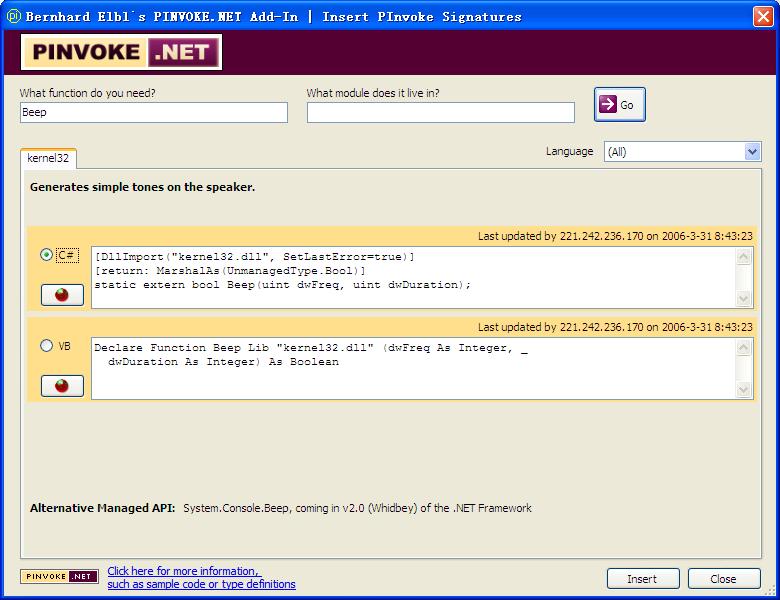Click the 'Generates simple tones on the speaker.' description
The width and height of the screenshot is (780, 600).
click(142, 187)
